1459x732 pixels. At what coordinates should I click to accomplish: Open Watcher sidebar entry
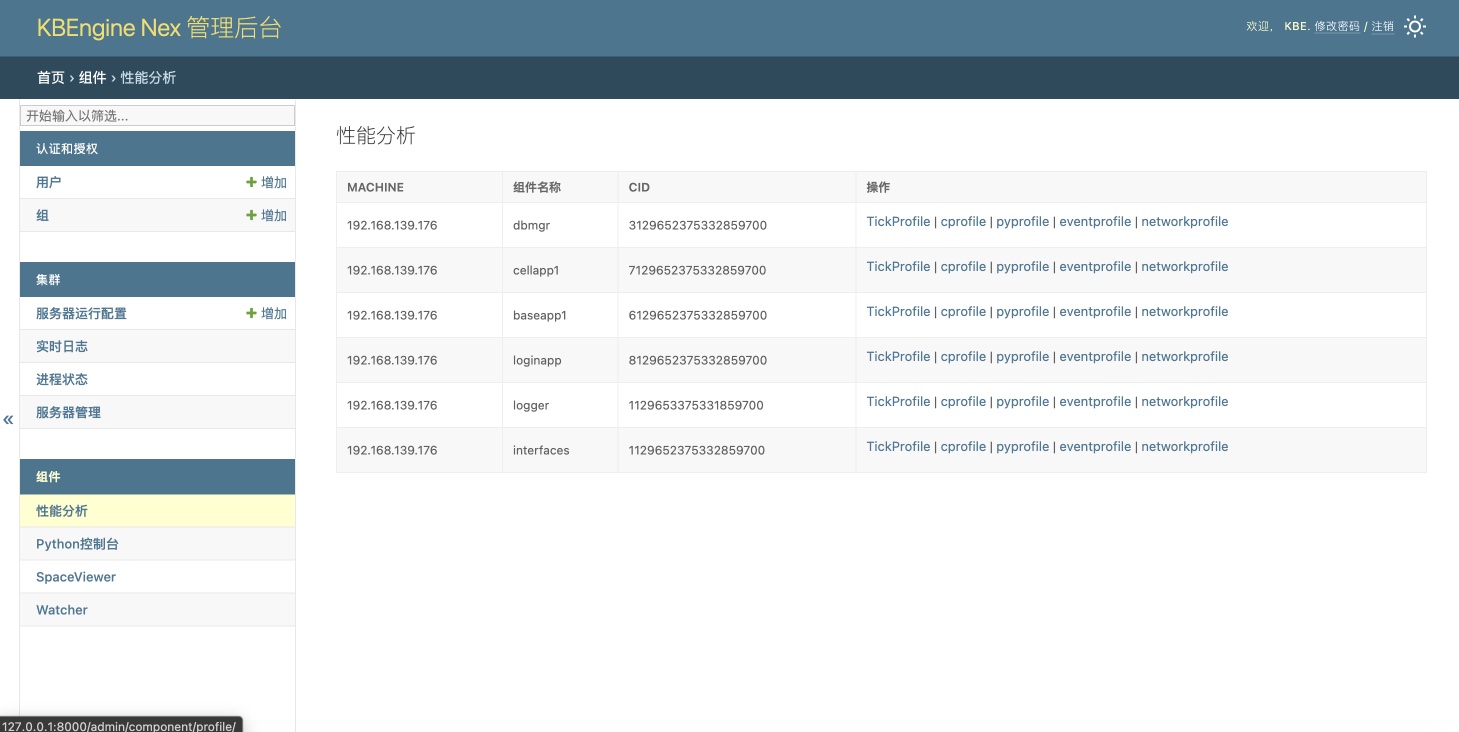pyautogui.click(x=62, y=610)
